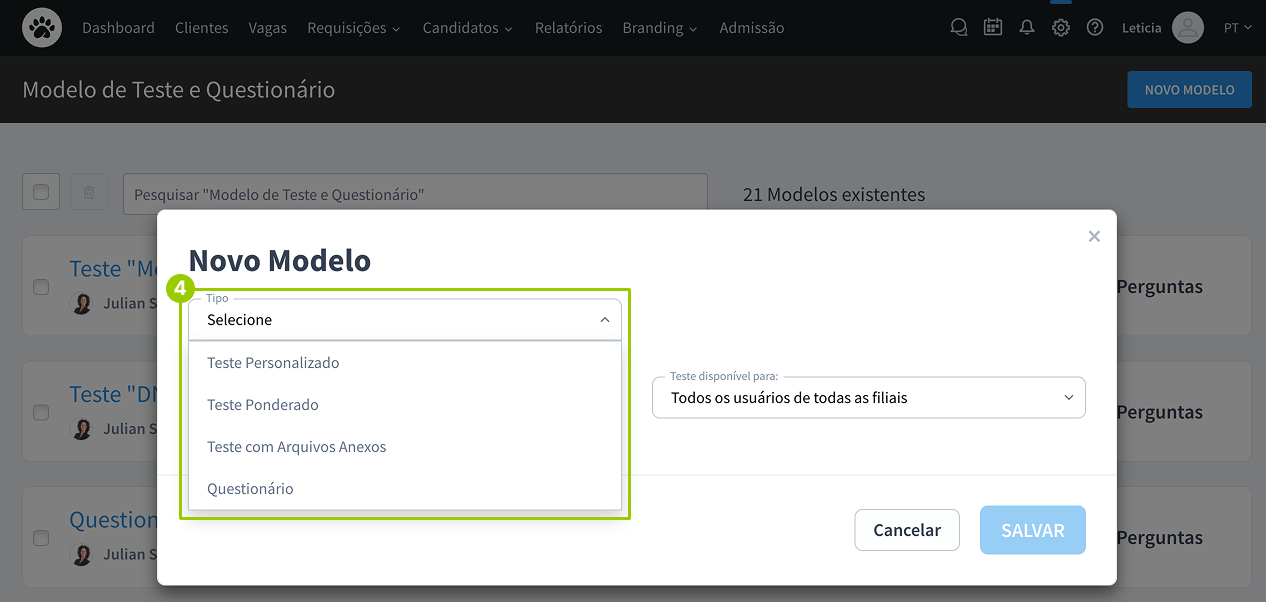Image resolution: width=1266 pixels, height=602 pixels.
Task: Open the 'Teste disponível para' dropdown
Action: pos(868,398)
